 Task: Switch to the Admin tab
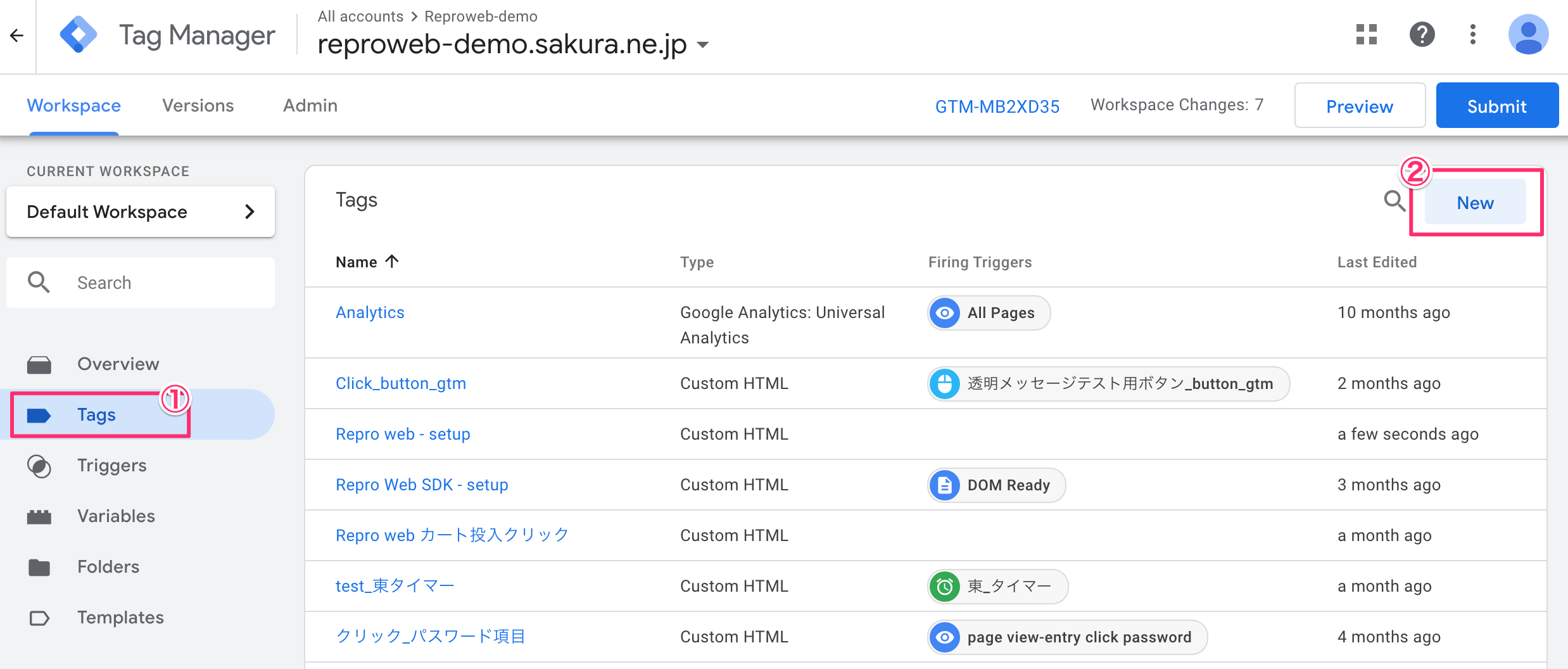click(x=310, y=106)
